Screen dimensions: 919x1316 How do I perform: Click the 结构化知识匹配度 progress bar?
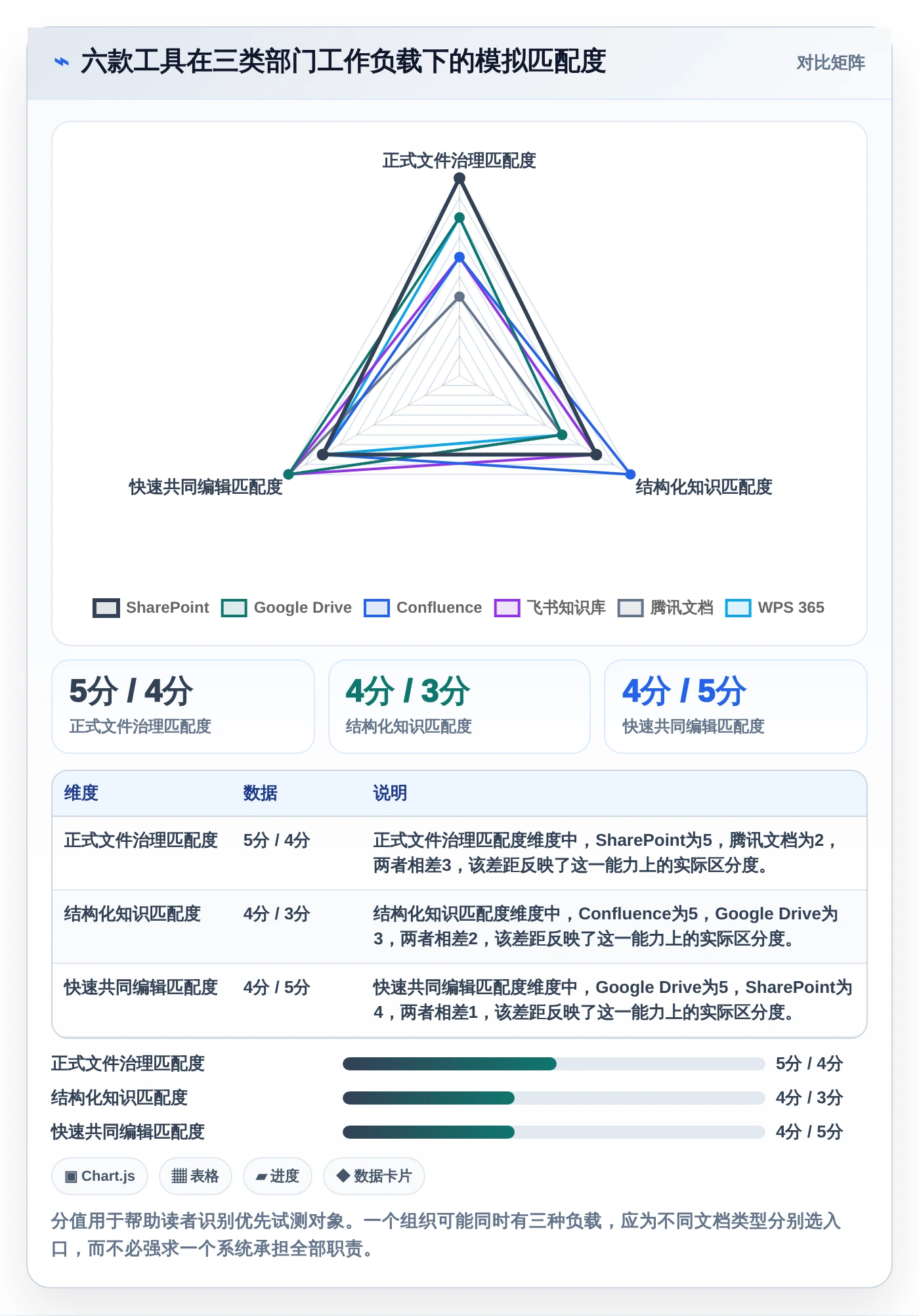tap(554, 1098)
